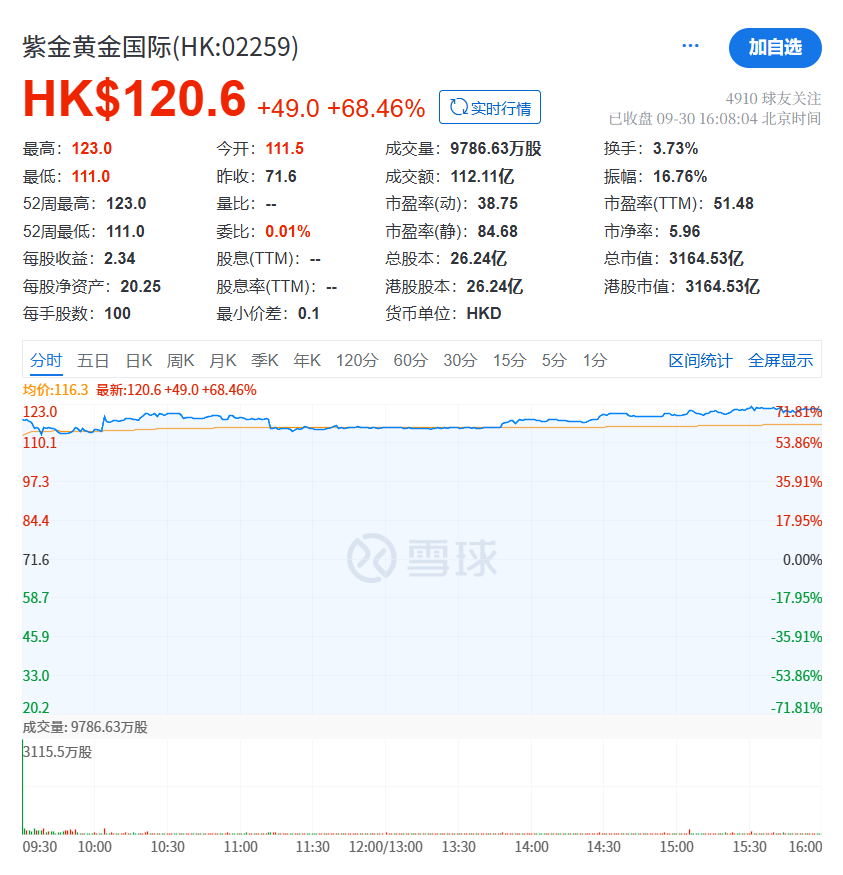
Task: Click the 实时行情 refresh quotes button
Action: click(x=490, y=108)
